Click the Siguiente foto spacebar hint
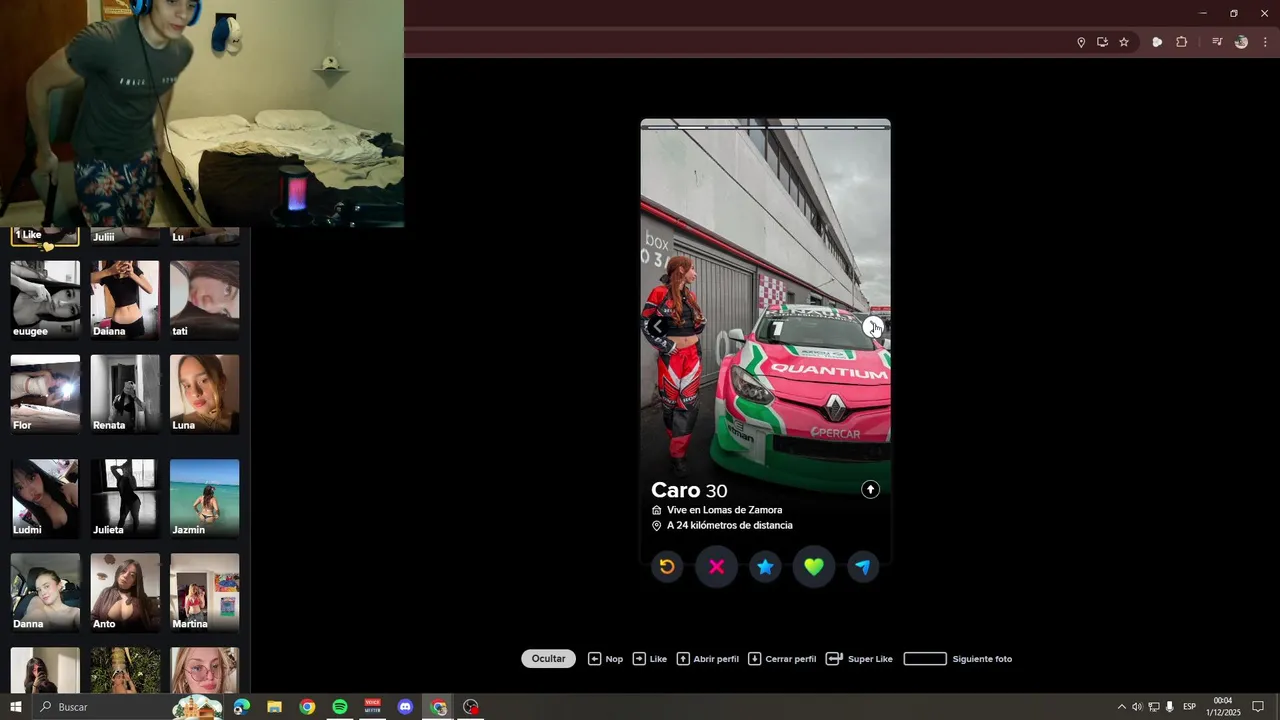 pos(957,659)
